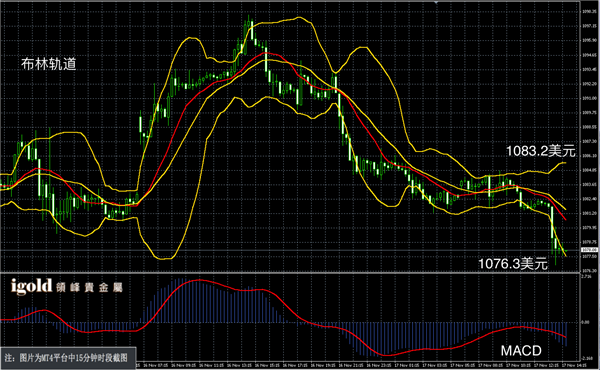Click the MT4 15分钟 note box

[x=68, y=358]
